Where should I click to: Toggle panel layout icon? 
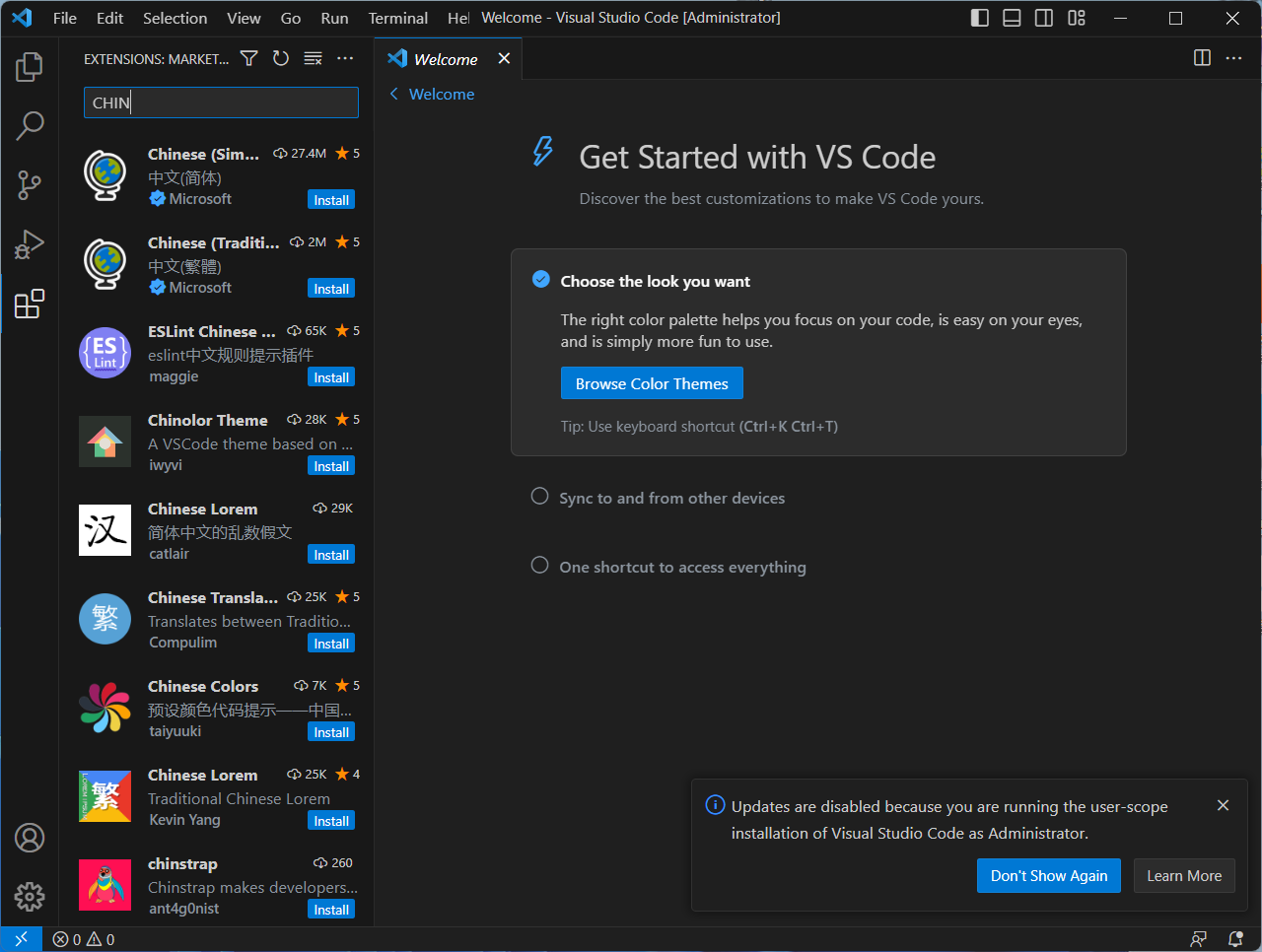click(1012, 18)
